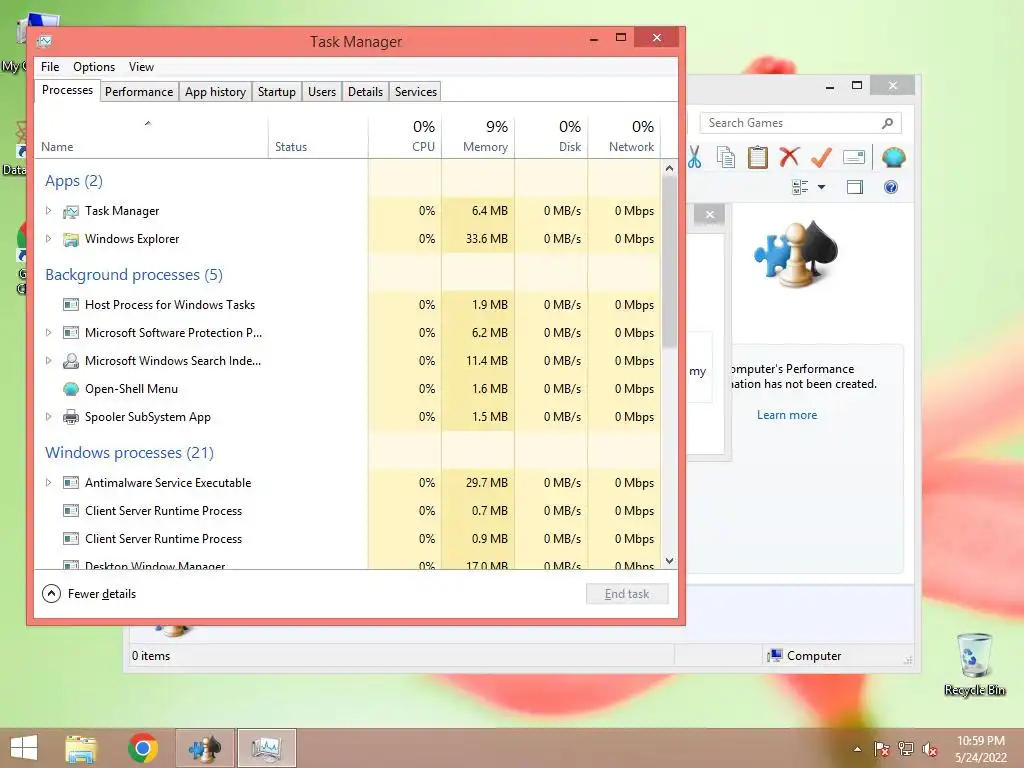Open the Windows Start button

pos(24,748)
